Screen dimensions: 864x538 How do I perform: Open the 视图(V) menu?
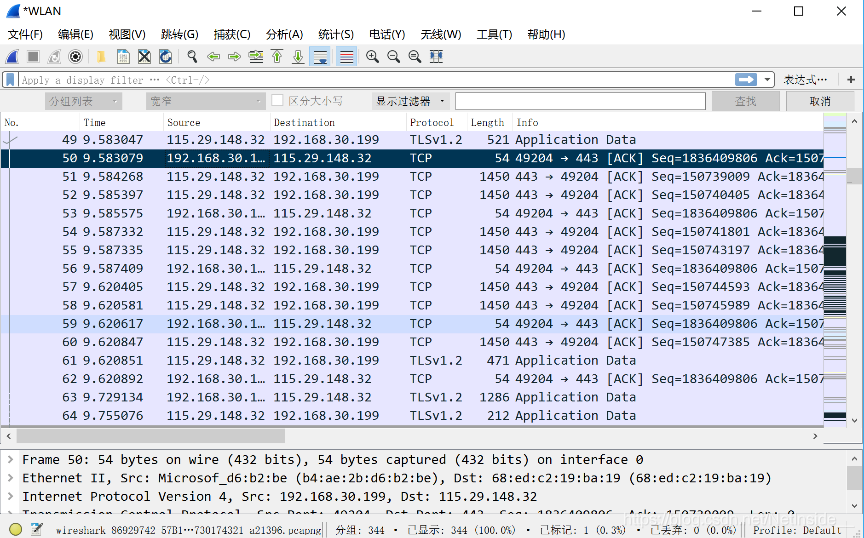click(127, 34)
